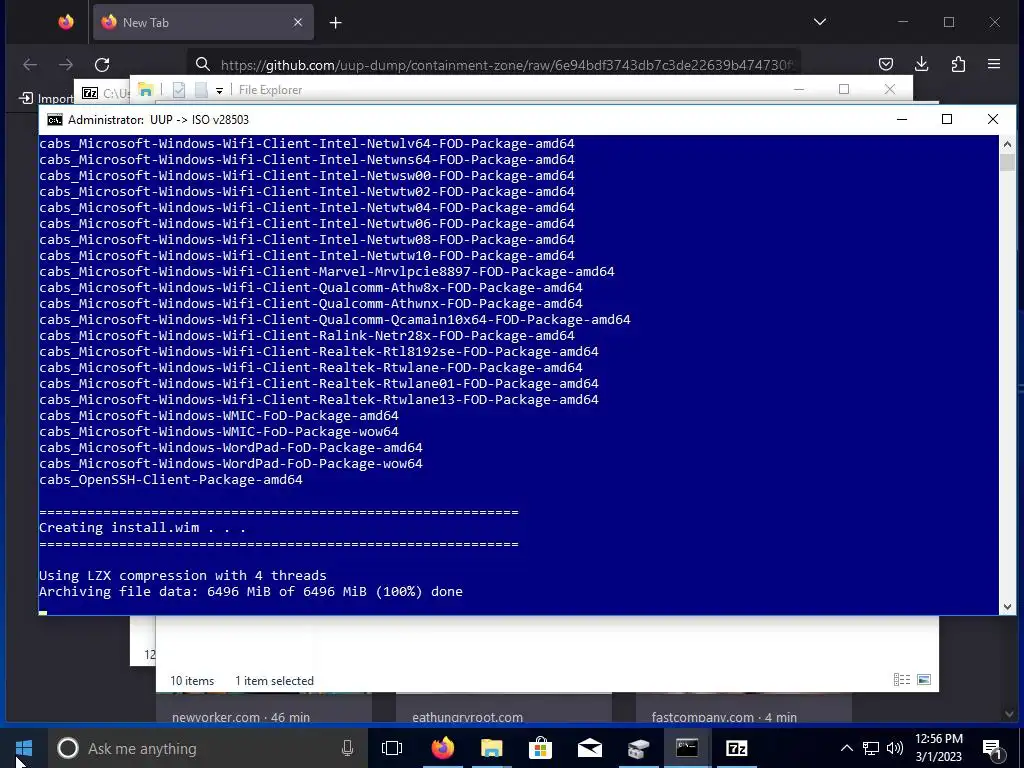Screen dimensions: 1024x768
Task: Click 'Using LZX compression with 4 threads'
Action: pyautogui.click(x=183, y=575)
